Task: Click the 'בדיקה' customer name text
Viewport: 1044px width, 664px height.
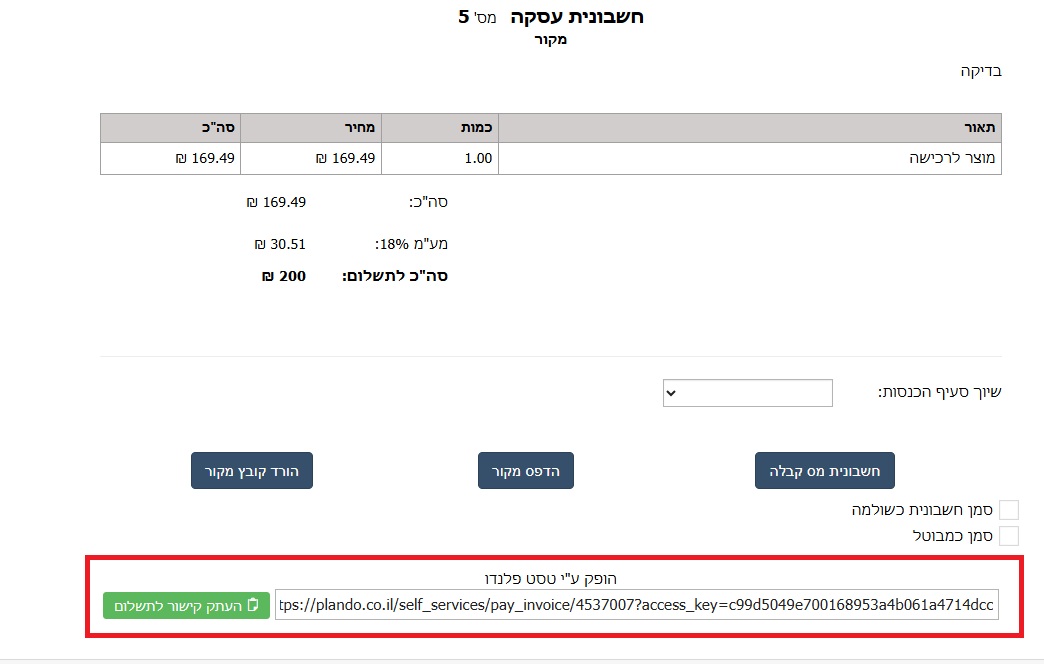Action: pos(980,71)
